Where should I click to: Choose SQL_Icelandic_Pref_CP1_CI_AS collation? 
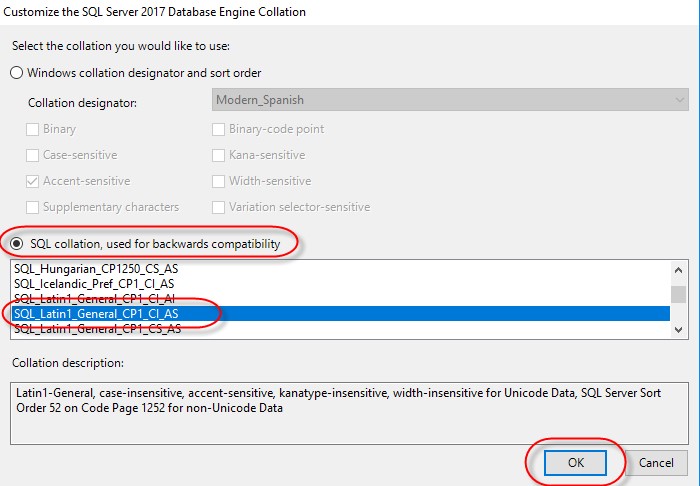pos(97,283)
